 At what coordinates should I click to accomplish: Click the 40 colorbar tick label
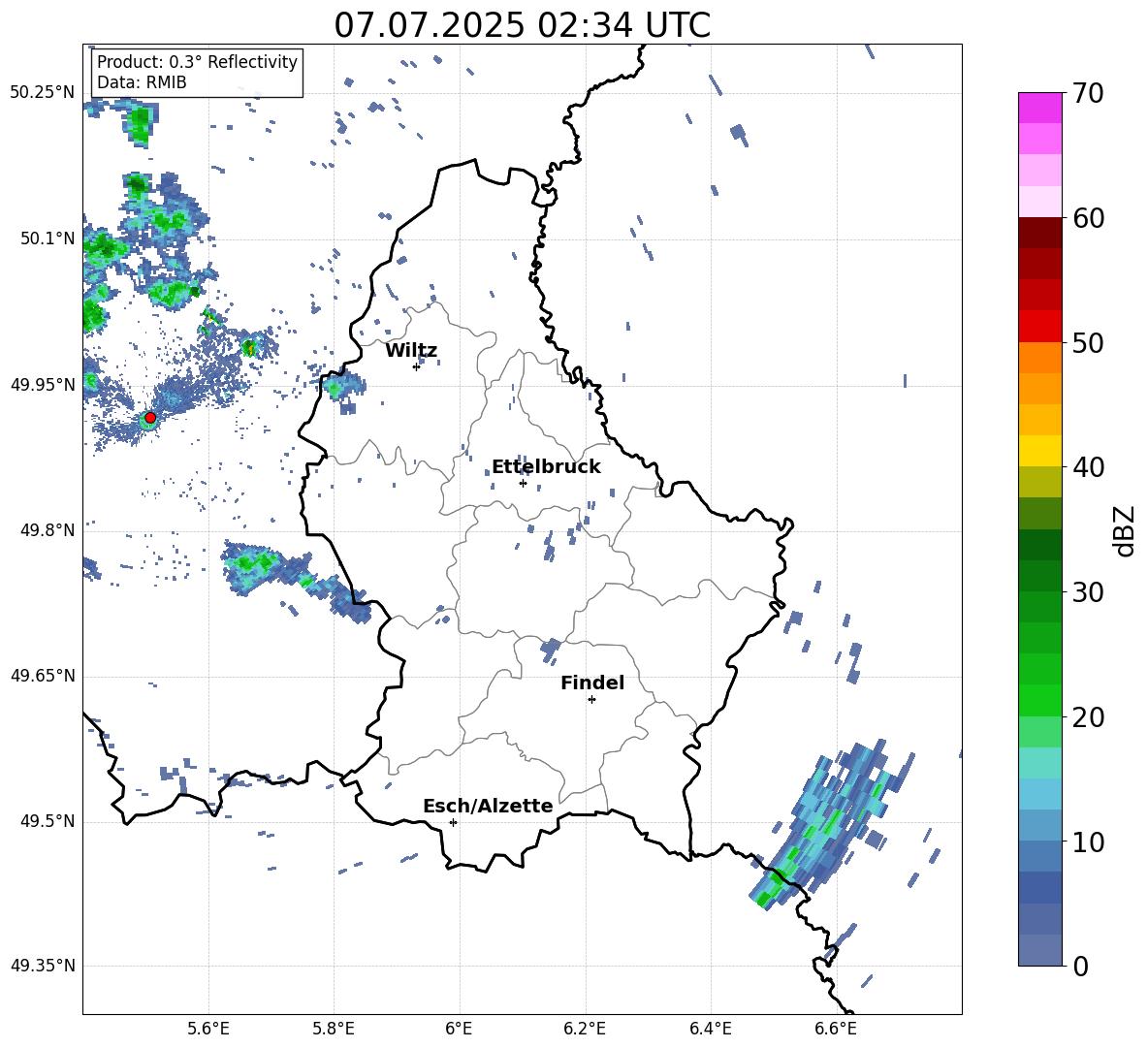[1088, 467]
